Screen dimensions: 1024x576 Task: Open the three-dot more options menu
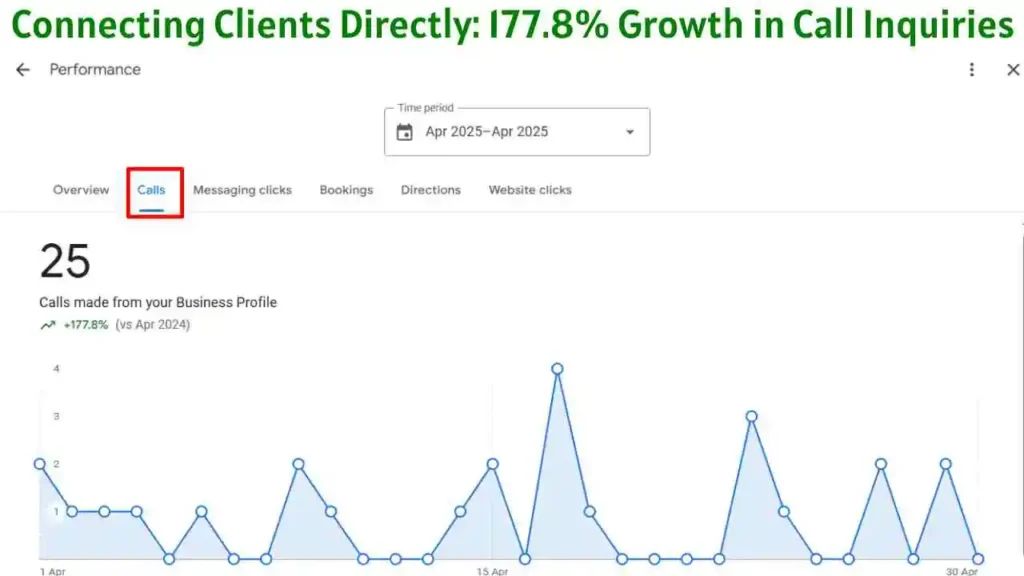click(x=971, y=70)
